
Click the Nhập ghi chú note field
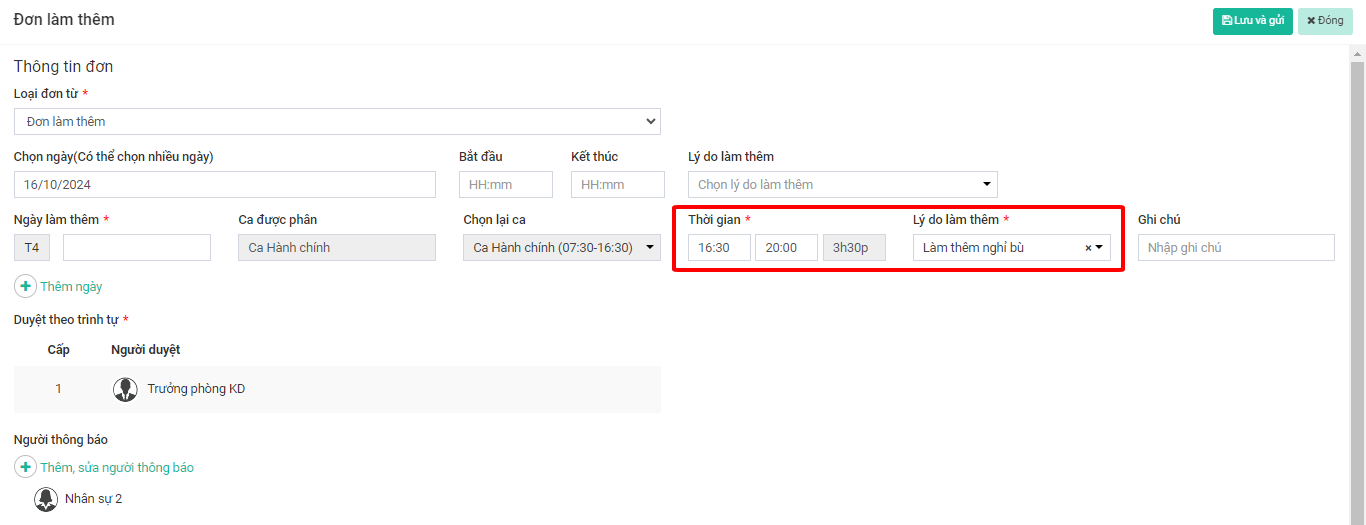tap(1235, 248)
